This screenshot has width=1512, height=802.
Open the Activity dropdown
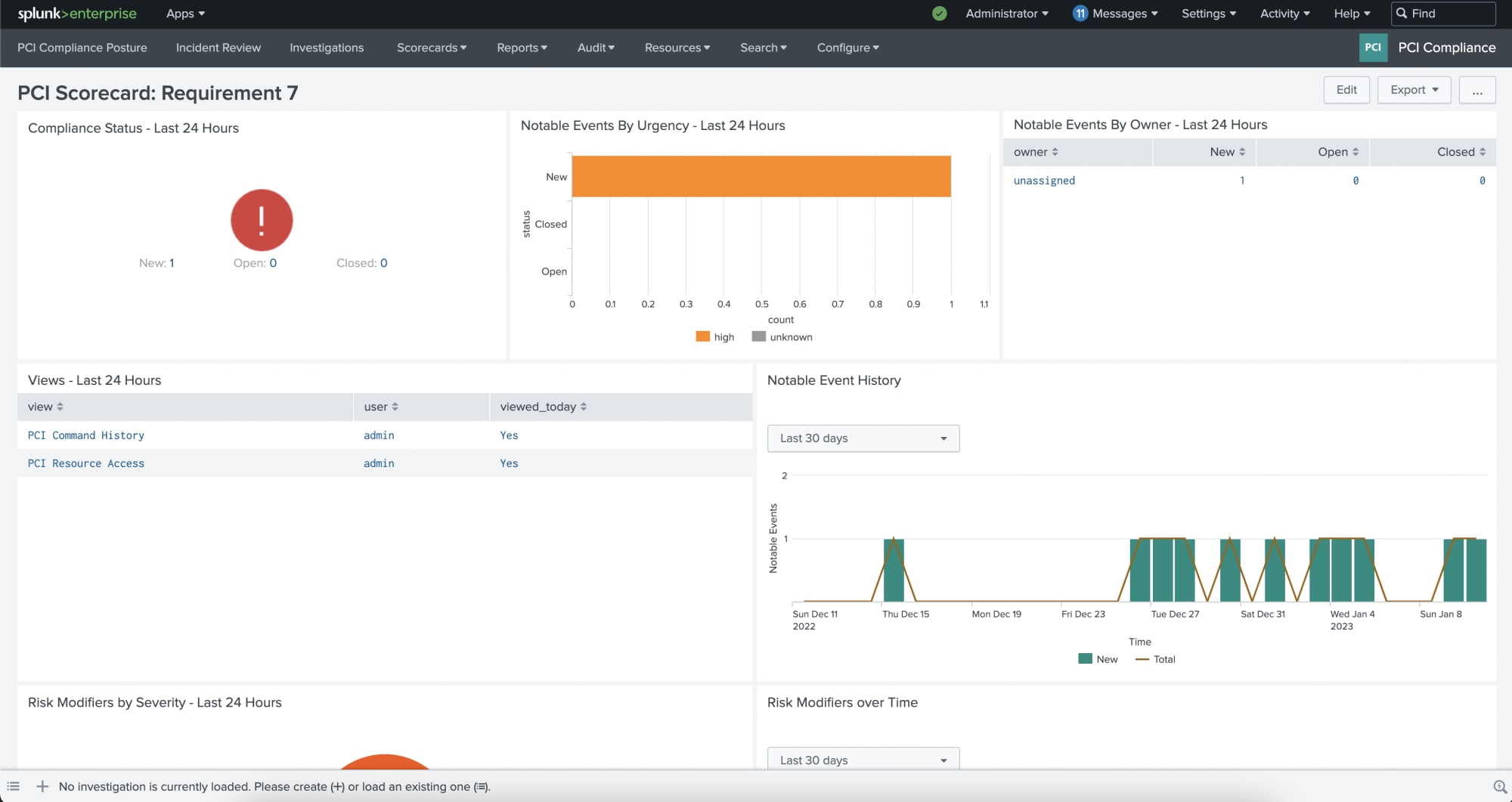(1284, 14)
